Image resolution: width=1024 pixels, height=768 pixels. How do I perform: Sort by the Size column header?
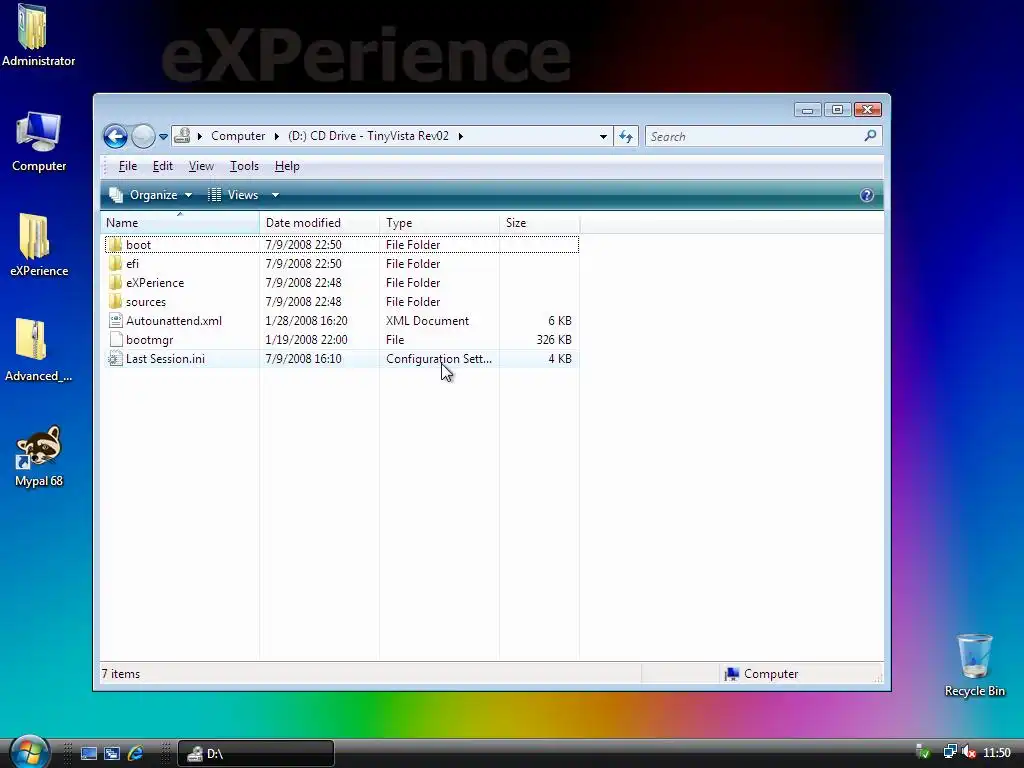[539, 223]
